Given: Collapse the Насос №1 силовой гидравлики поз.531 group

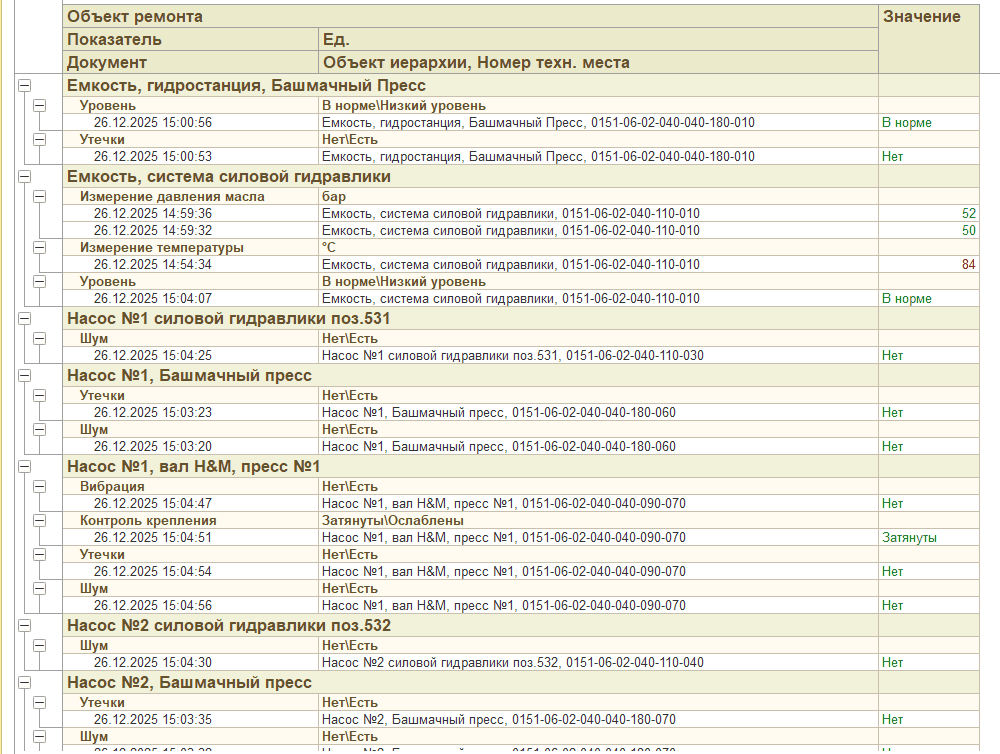Looking at the screenshot, I should click(24, 318).
